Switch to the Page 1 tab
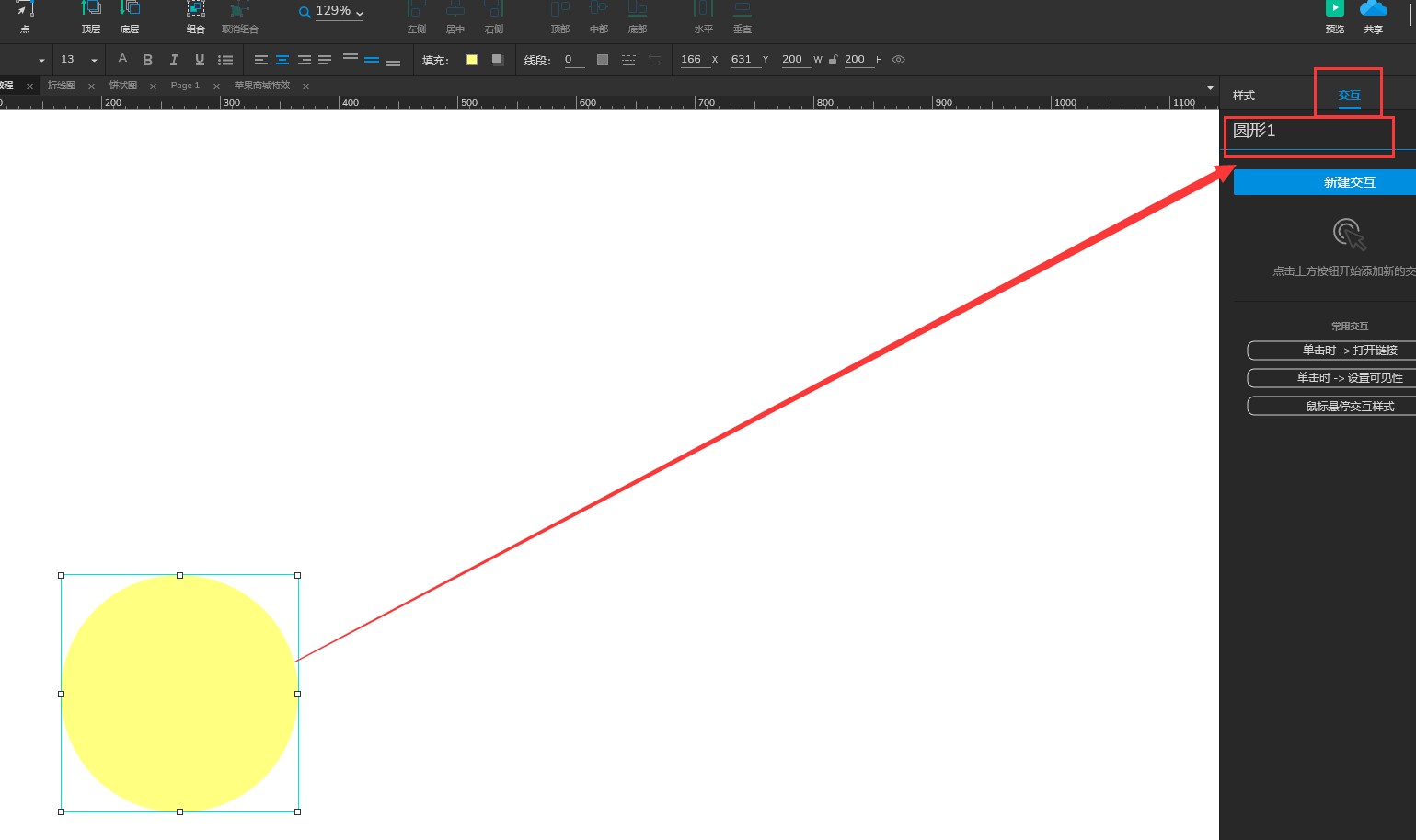 point(185,86)
